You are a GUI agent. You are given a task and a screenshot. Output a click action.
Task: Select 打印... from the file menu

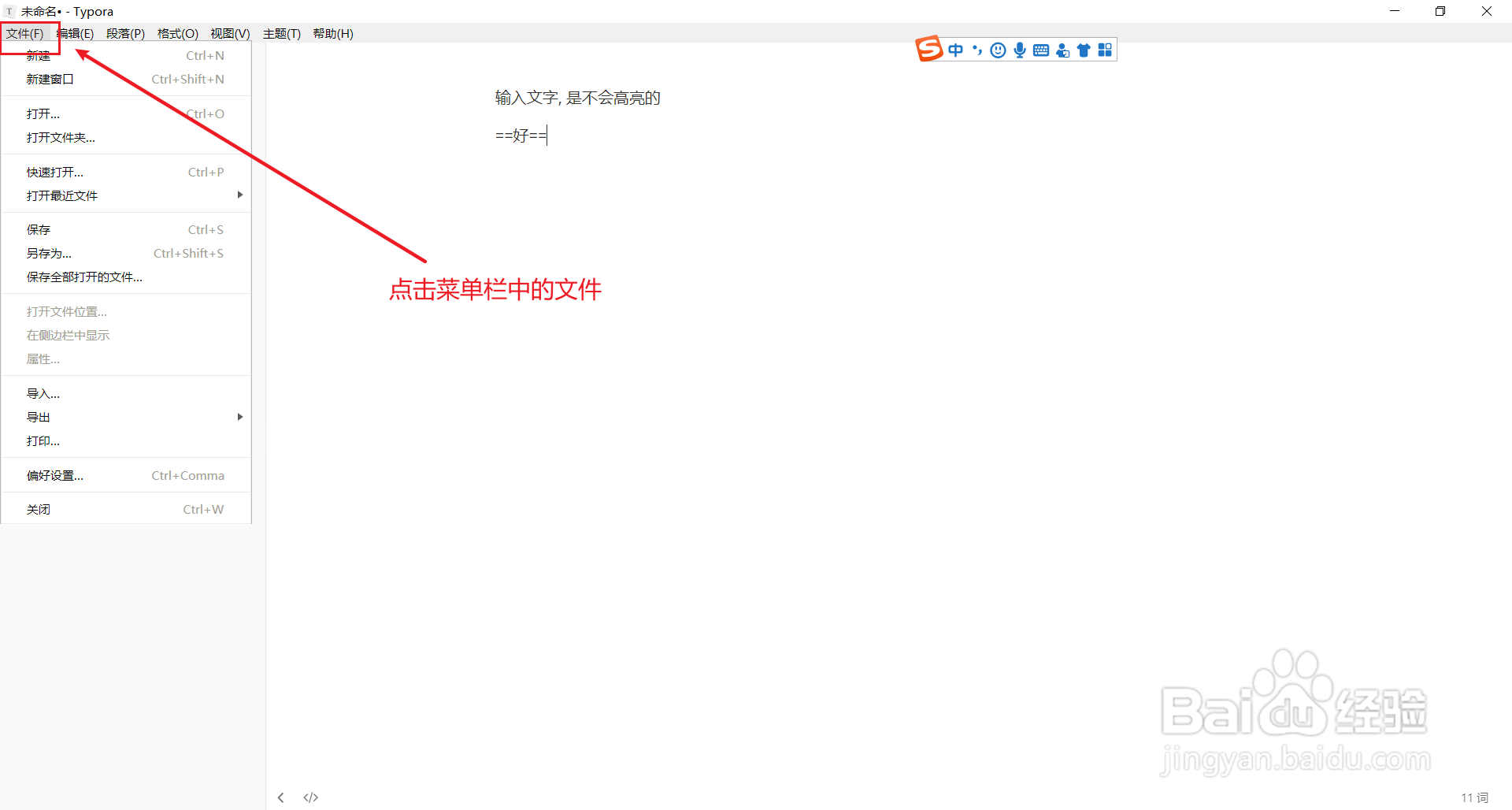pos(43,440)
